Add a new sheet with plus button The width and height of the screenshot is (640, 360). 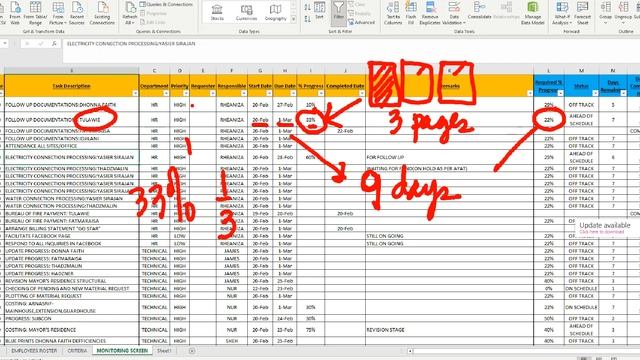click(x=192, y=351)
